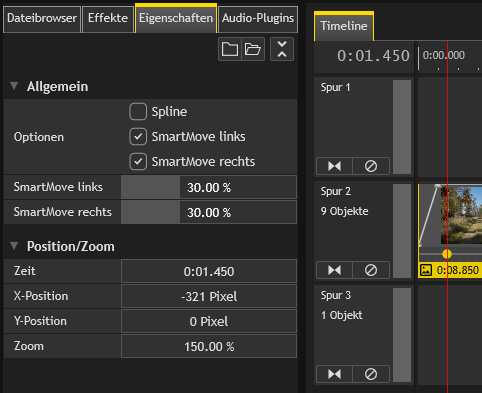
Task: Open the Audio-Plugins tab
Action: (x=258, y=18)
